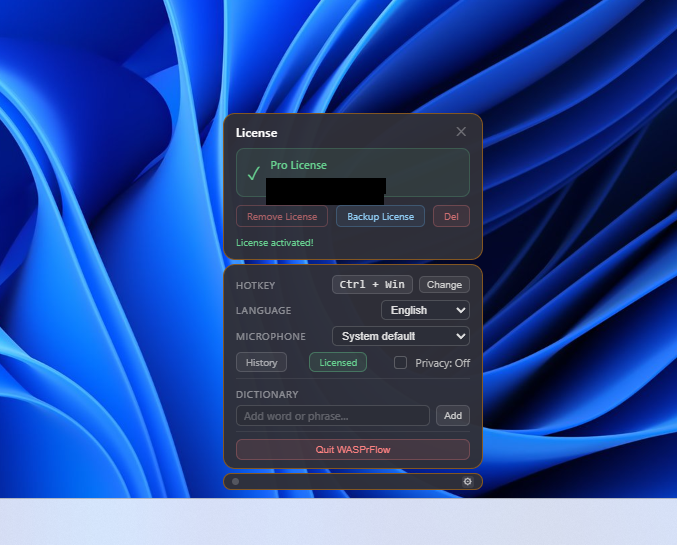
Task: Toggle the Privacy checkbox
Action: (x=400, y=362)
